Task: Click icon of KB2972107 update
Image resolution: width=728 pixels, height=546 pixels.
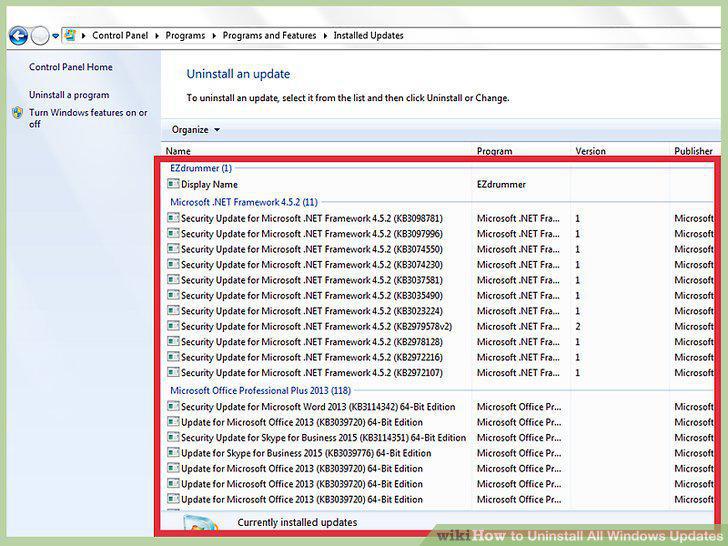Action: 173,372
